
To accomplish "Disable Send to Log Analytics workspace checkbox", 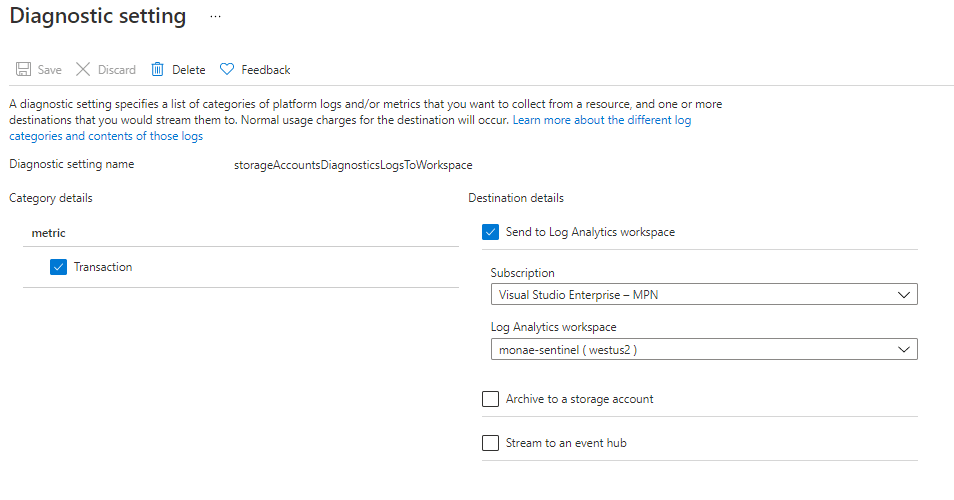I will [490, 232].
